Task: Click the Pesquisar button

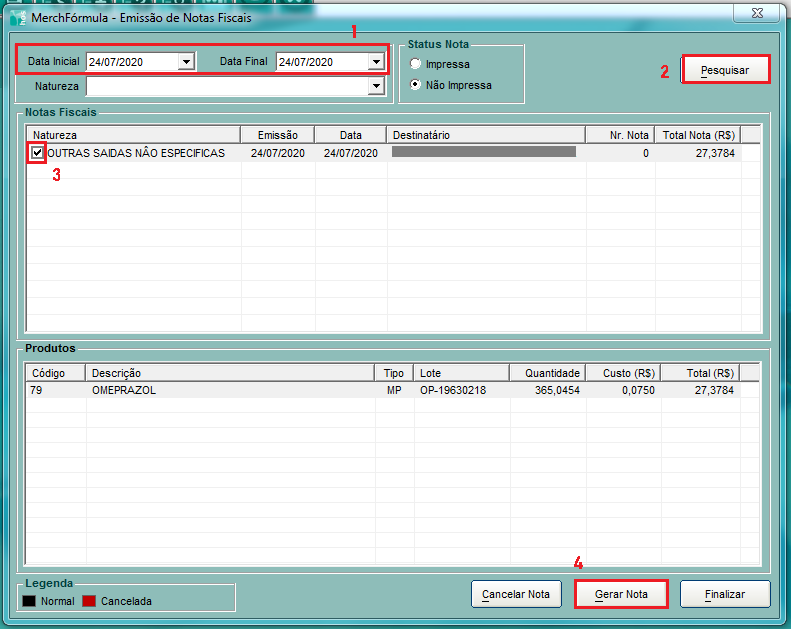Action: tap(725, 70)
